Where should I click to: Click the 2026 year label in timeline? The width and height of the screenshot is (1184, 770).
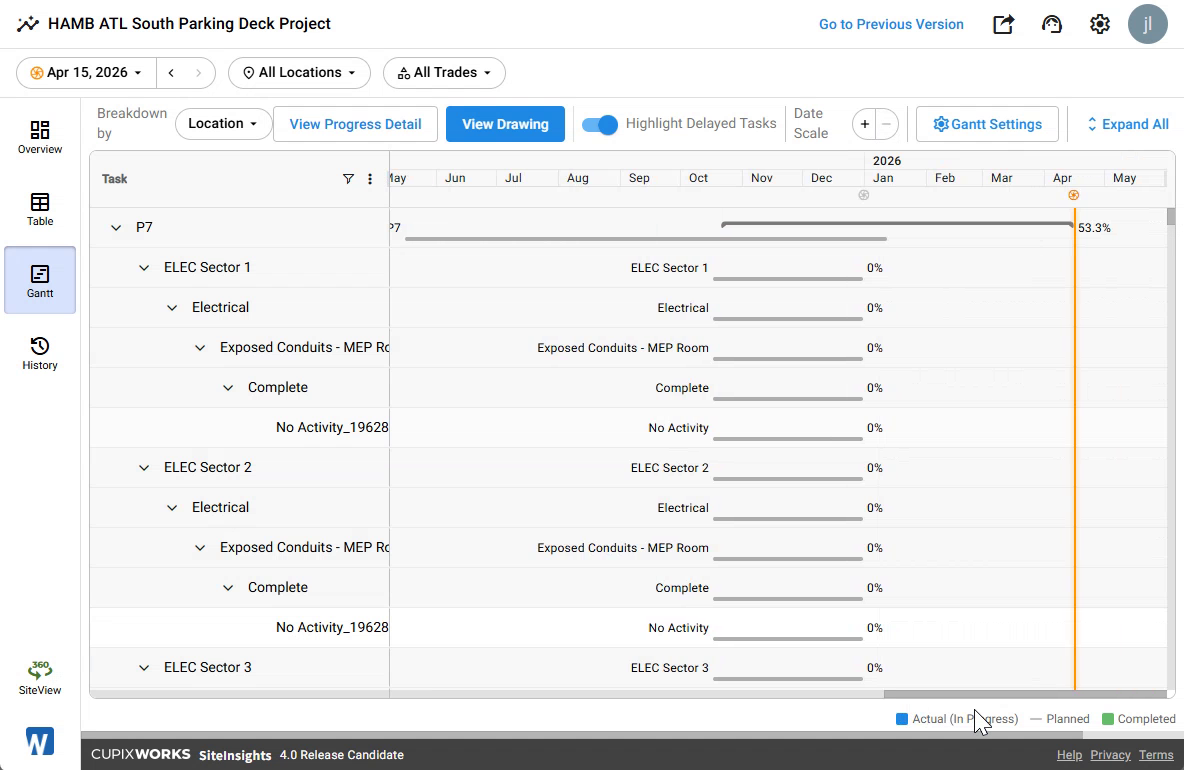coord(886,161)
